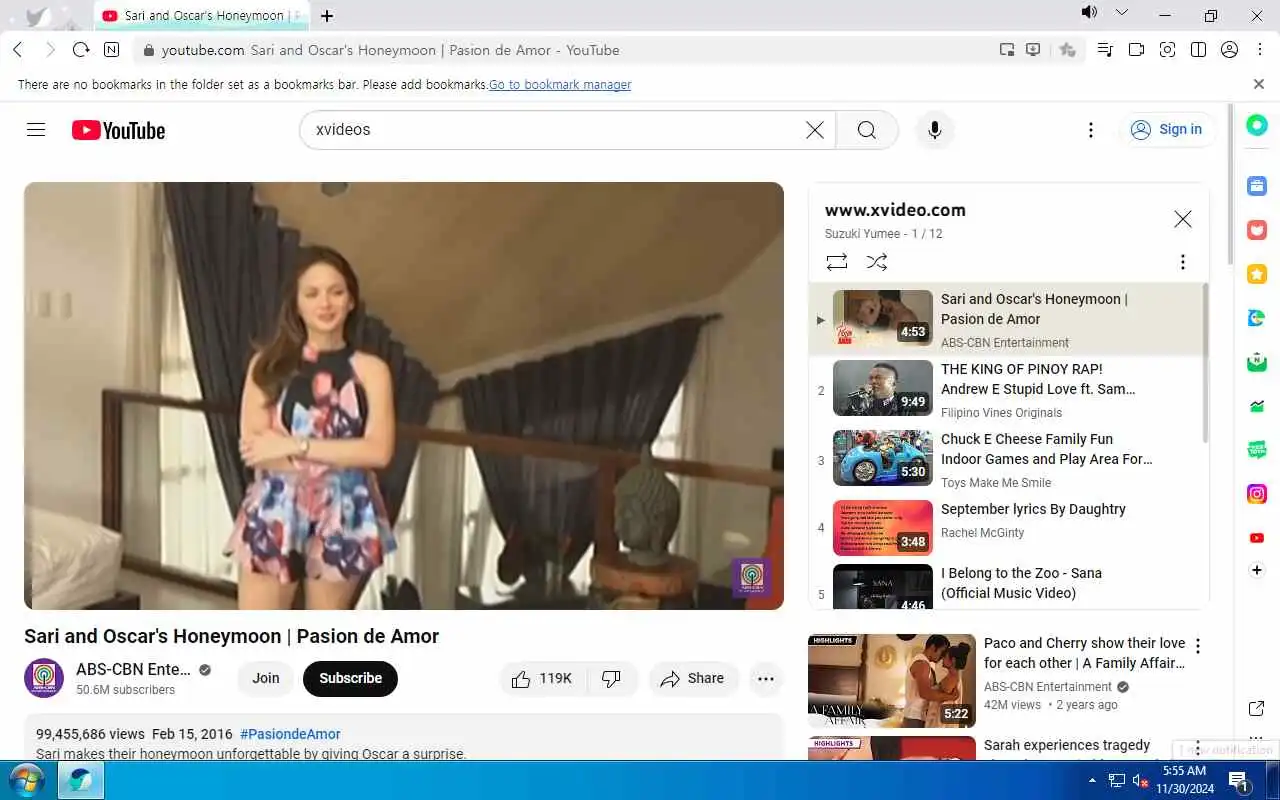The image size is (1280, 800).
Task: Dismiss the bookmarks bar notice
Action: [x=1259, y=84]
